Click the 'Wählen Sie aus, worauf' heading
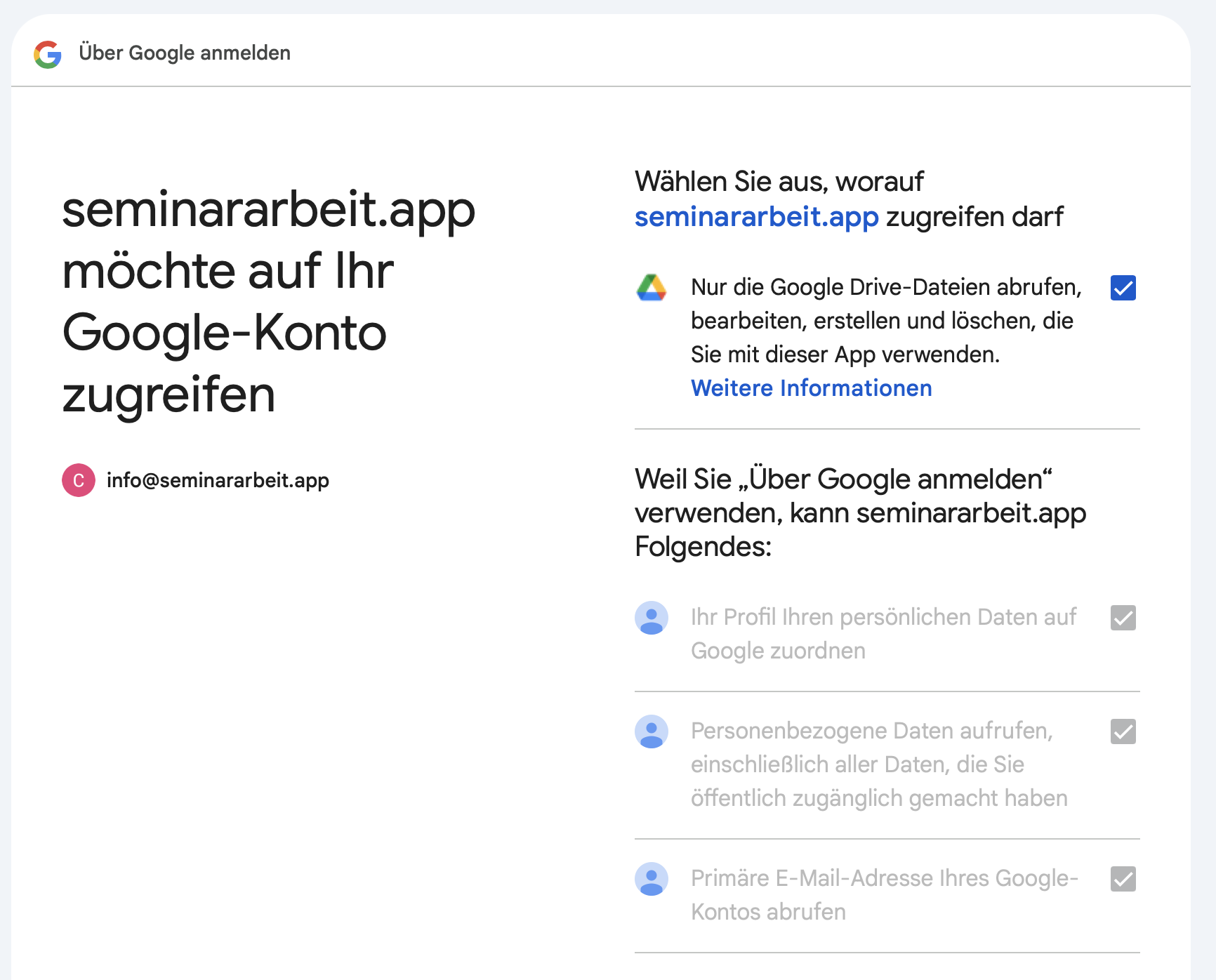 849,199
